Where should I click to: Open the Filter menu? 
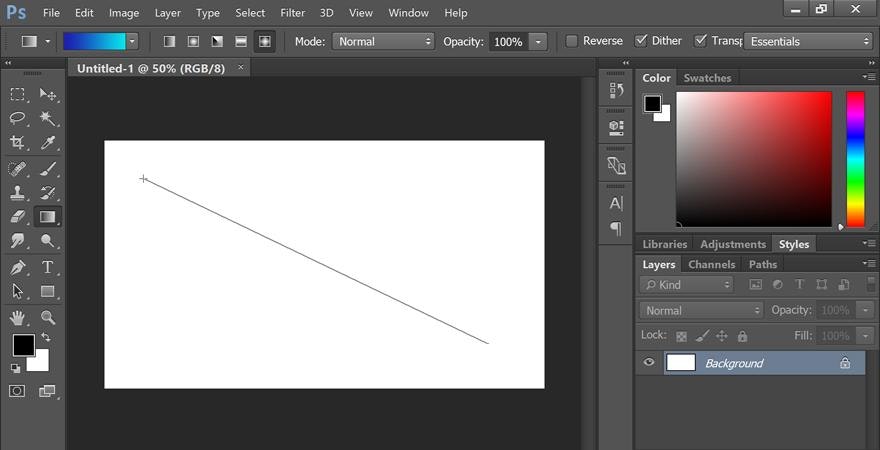pos(292,12)
